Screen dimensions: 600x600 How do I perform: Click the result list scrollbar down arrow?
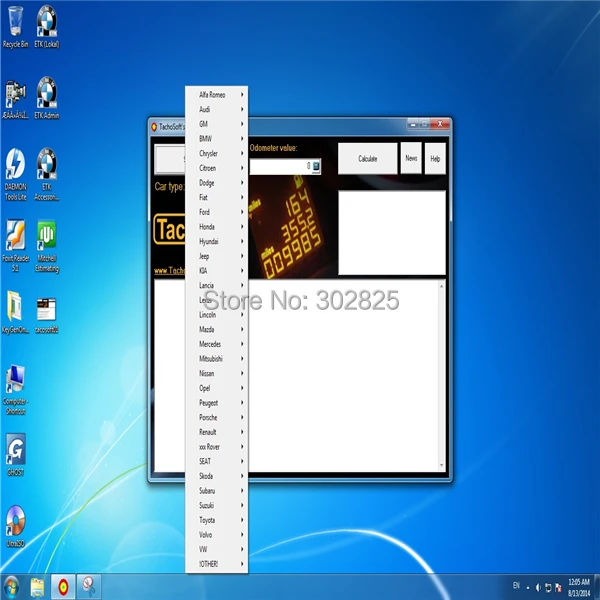point(441,465)
